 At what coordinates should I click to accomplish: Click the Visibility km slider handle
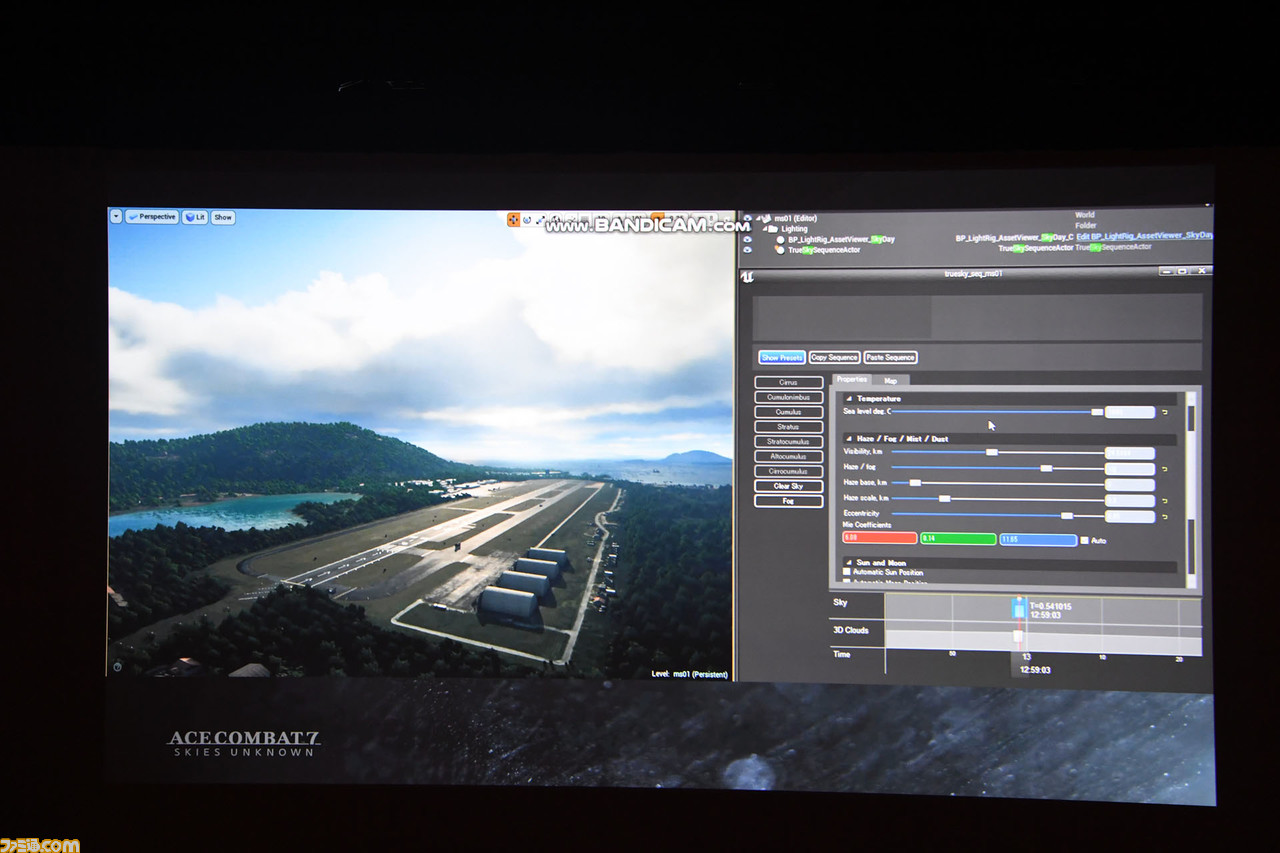(991, 452)
